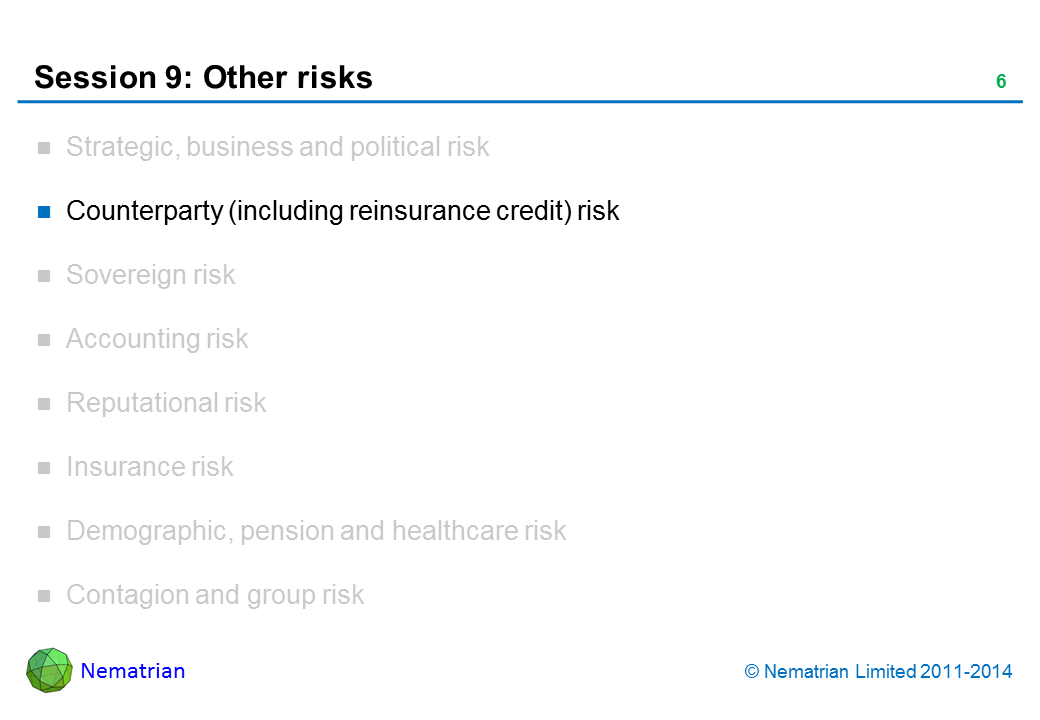Viewport: 1040px width, 720px height.
Task: Click the green Nematrian polyhedron logo
Action: pos(49,670)
